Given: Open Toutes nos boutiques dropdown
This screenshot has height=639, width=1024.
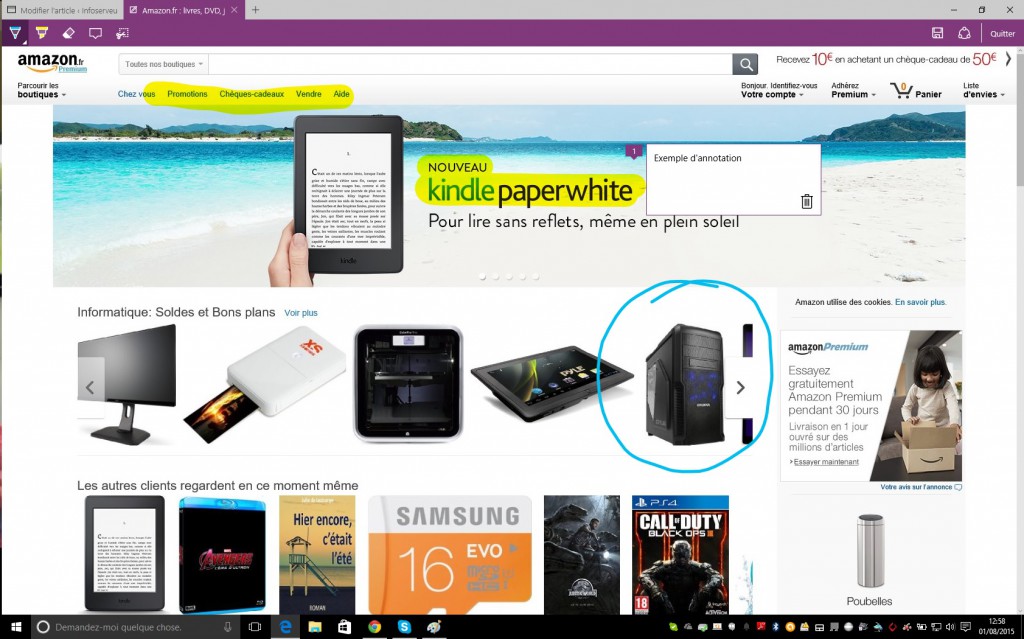Looking at the screenshot, I should click(163, 64).
